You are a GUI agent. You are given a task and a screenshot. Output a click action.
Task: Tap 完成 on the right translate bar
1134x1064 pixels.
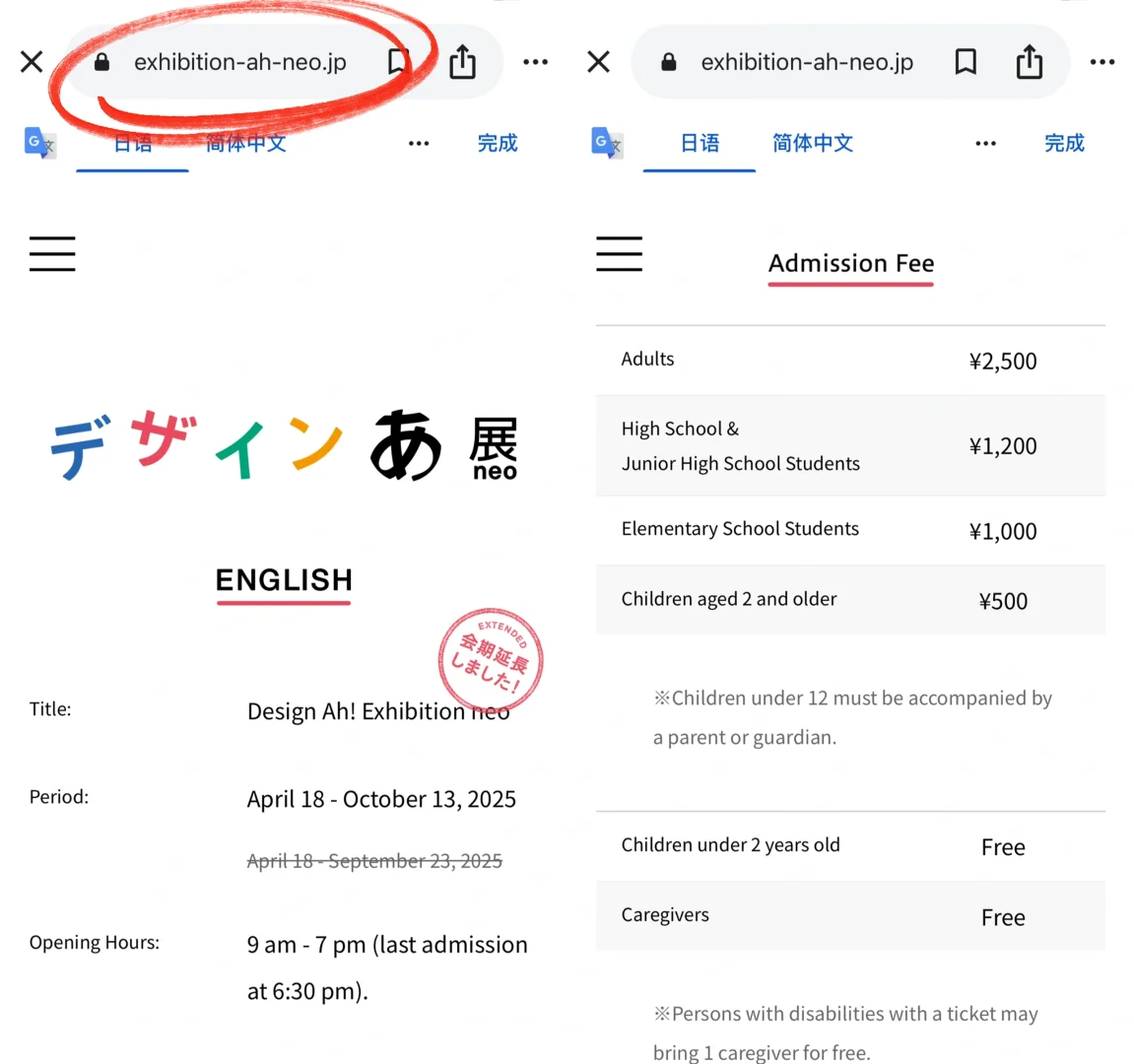tap(1064, 143)
